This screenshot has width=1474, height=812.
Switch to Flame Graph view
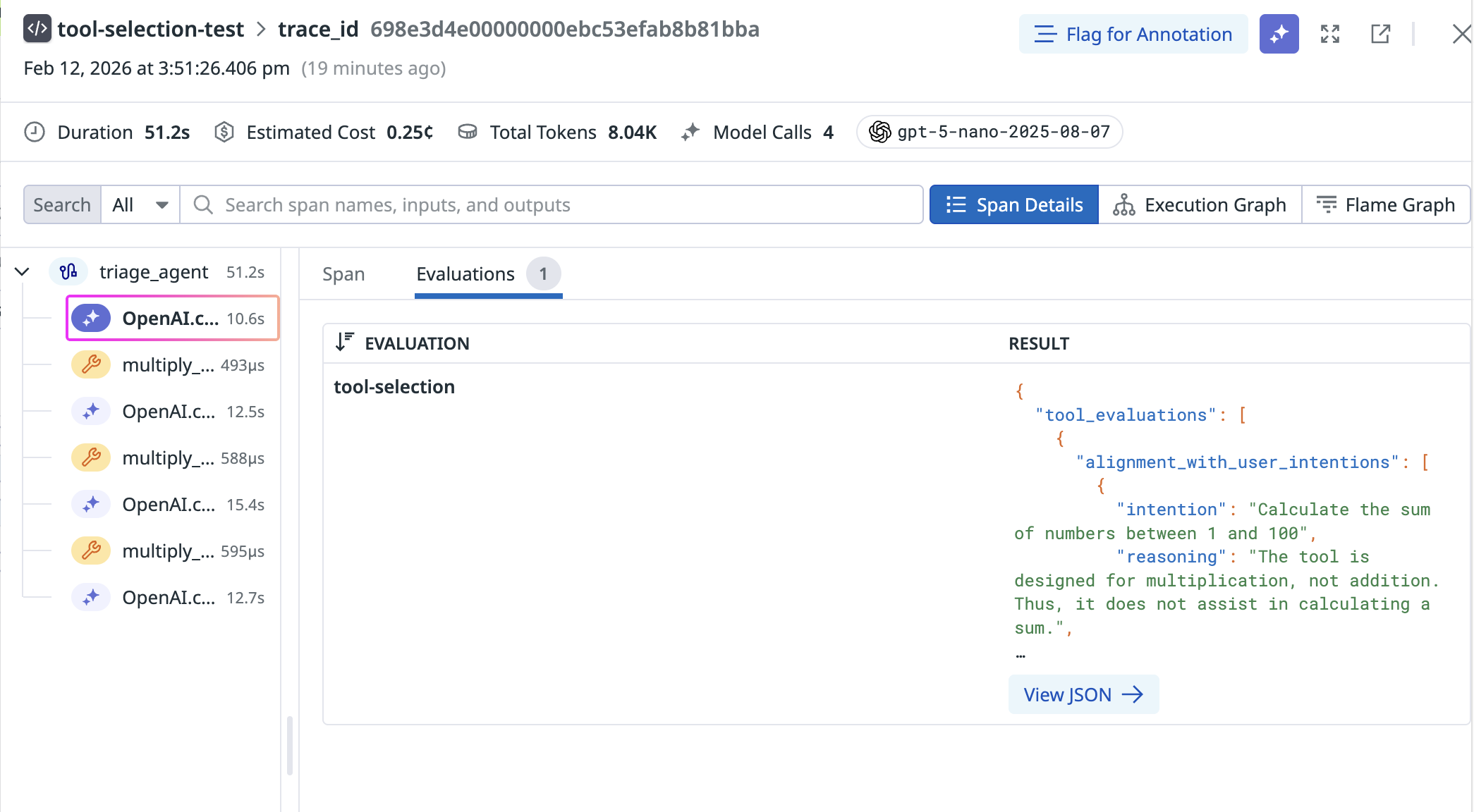pos(1386,205)
